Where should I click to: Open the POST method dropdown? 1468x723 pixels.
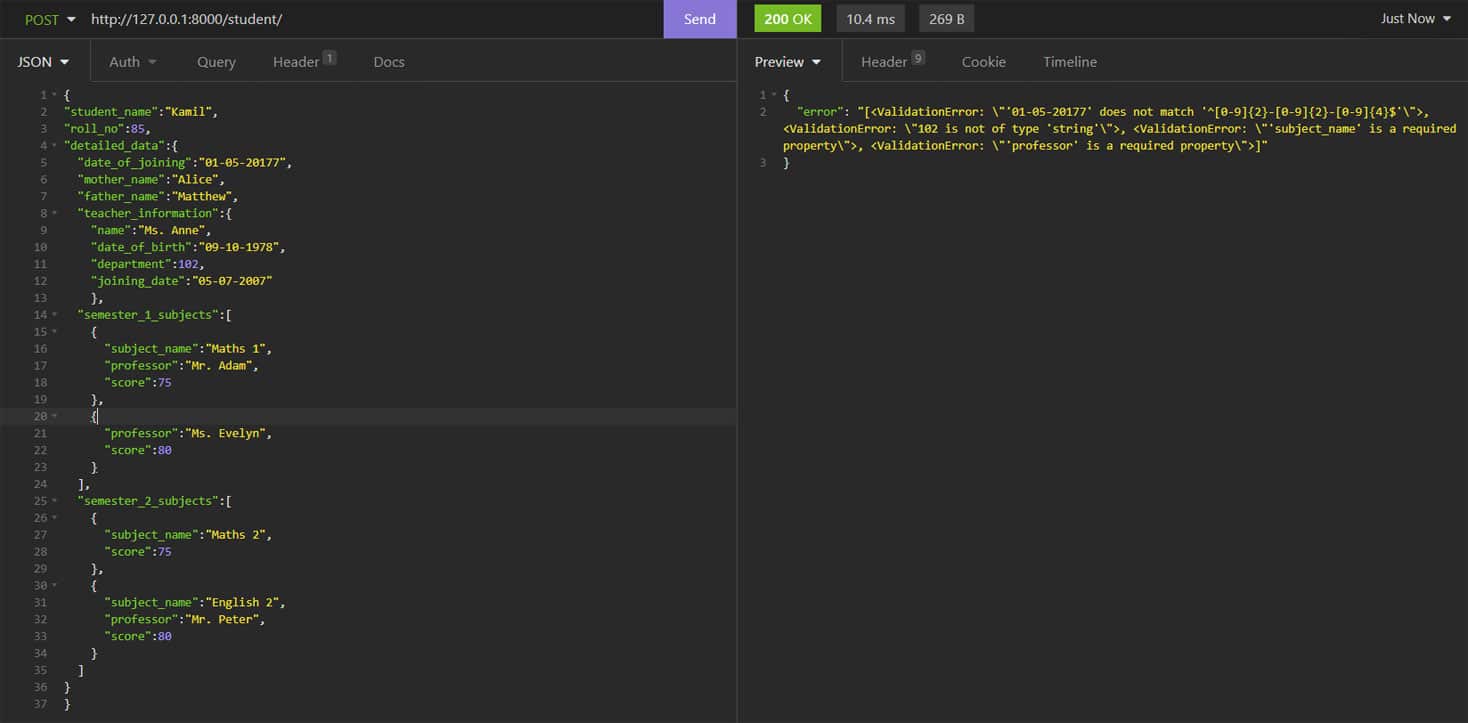click(x=50, y=19)
